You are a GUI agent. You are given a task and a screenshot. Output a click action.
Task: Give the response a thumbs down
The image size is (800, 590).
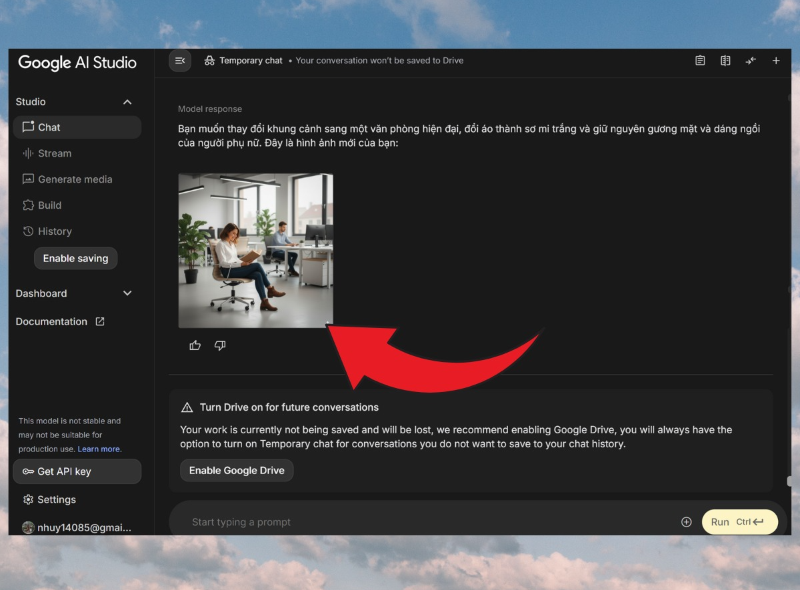[x=220, y=346]
